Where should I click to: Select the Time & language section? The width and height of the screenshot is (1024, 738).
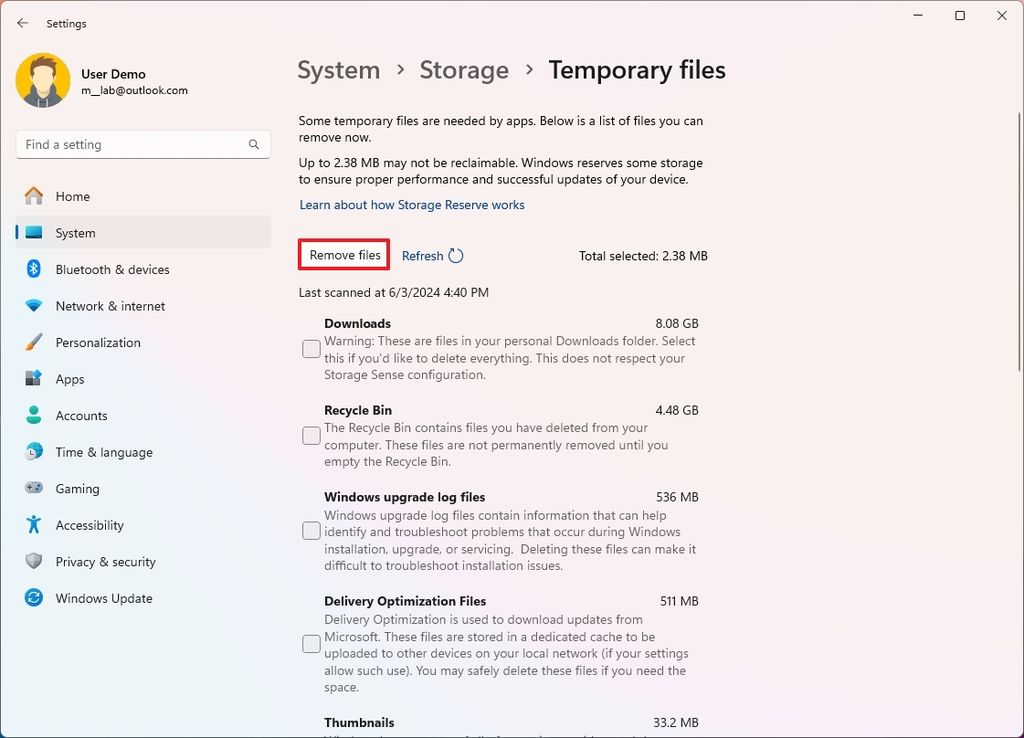tap(103, 452)
